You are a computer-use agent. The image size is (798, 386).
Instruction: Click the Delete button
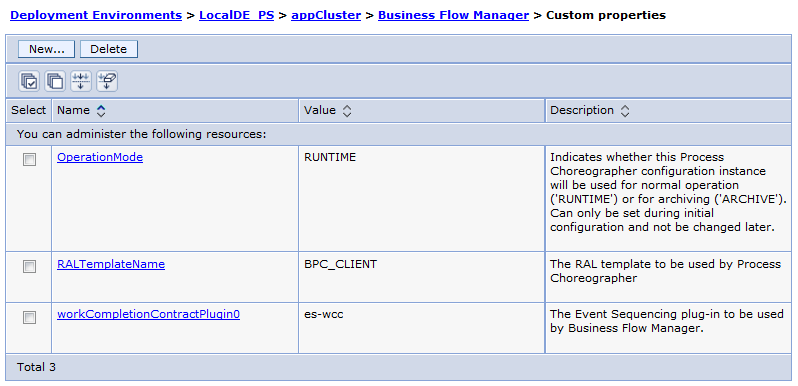tap(108, 49)
